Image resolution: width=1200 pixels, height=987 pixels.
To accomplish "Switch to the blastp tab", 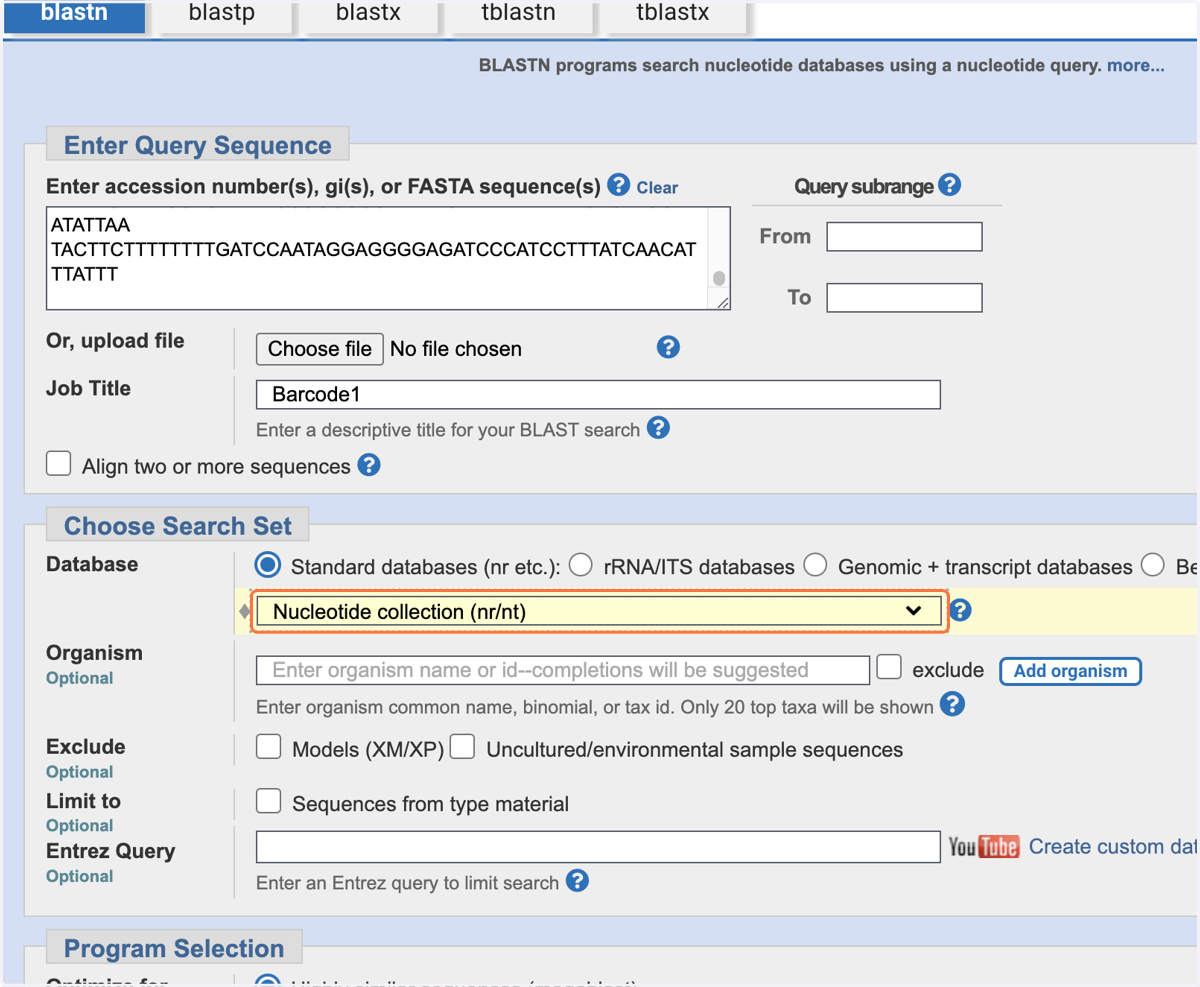I will [x=225, y=17].
